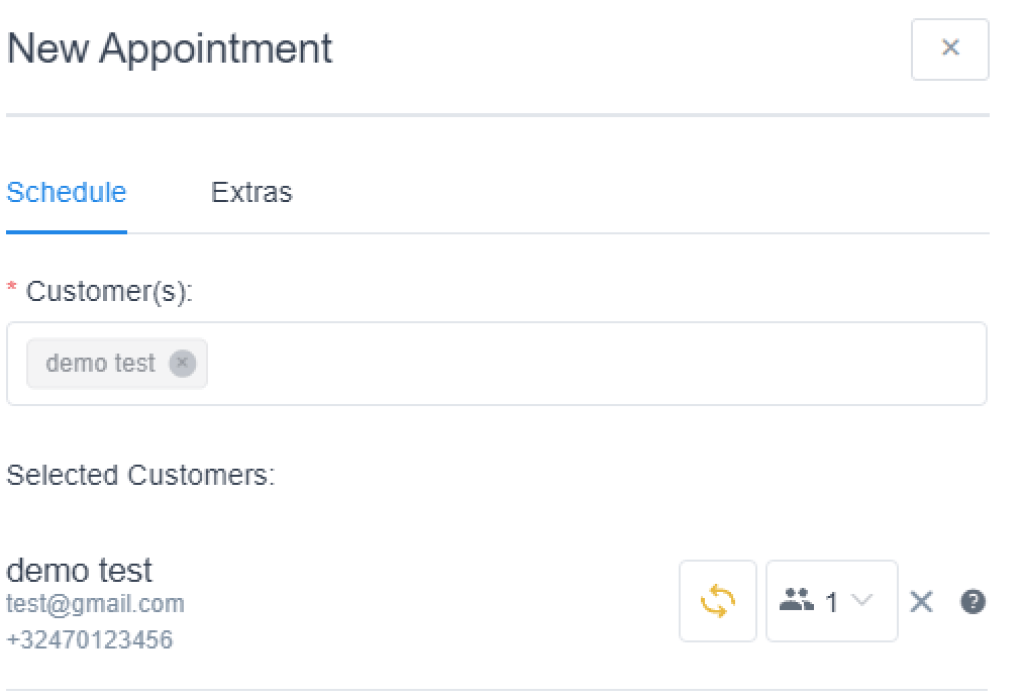Screen dimensions: 1024x699
Task: Open the persons count dropdown
Action: pyautogui.click(x=831, y=601)
